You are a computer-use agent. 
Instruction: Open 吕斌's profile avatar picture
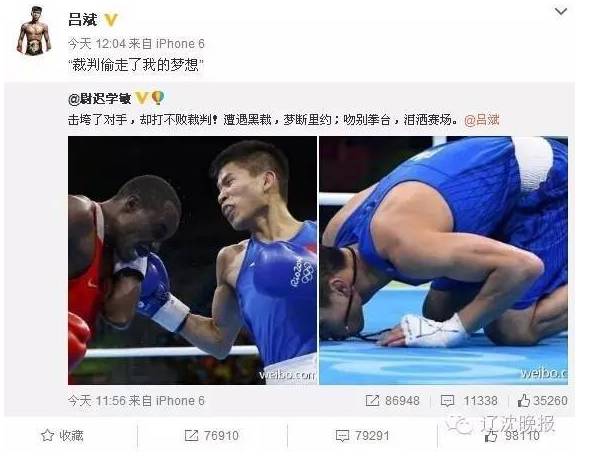34,30
